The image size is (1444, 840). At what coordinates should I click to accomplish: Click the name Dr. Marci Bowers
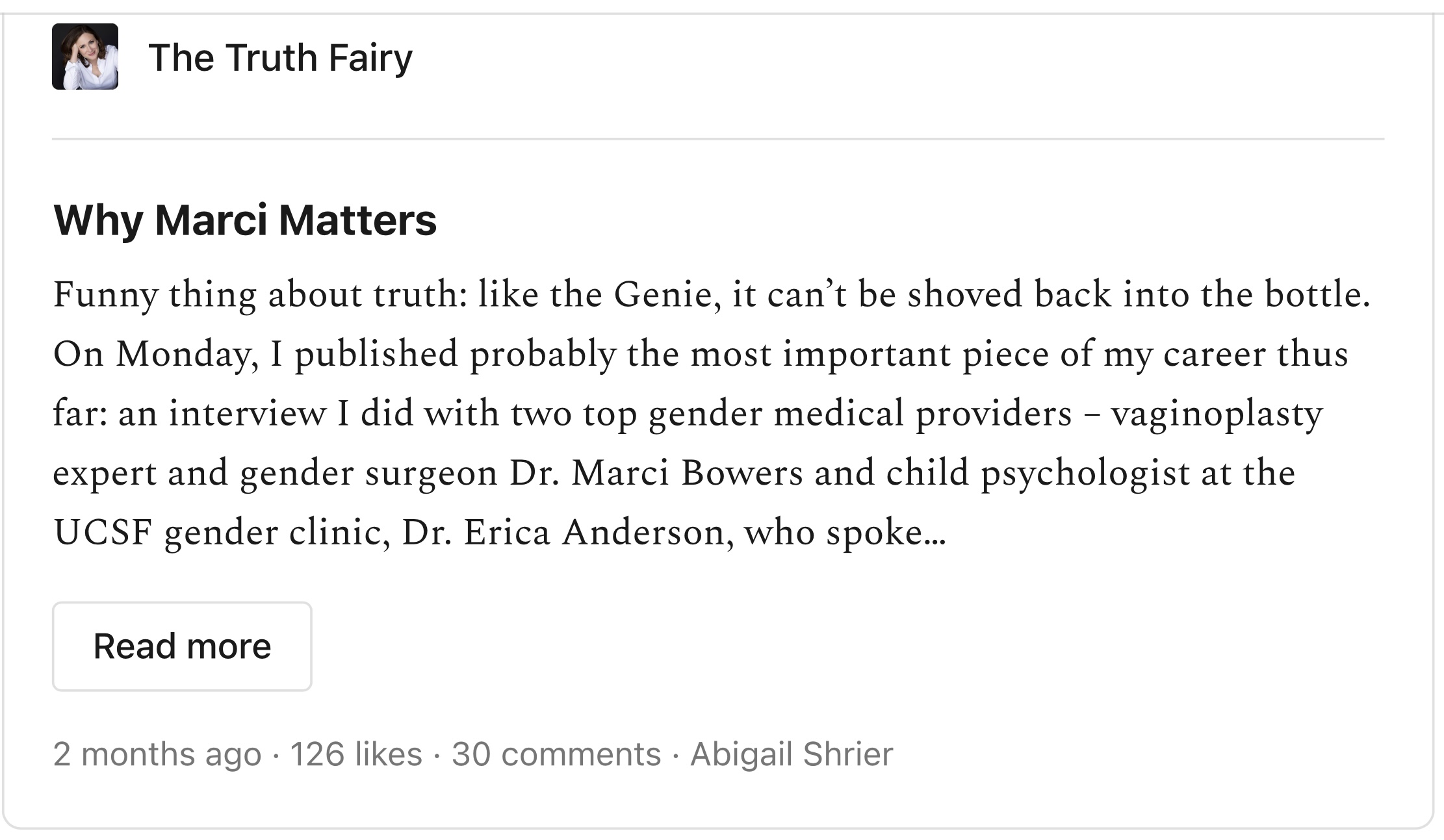click(656, 473)
